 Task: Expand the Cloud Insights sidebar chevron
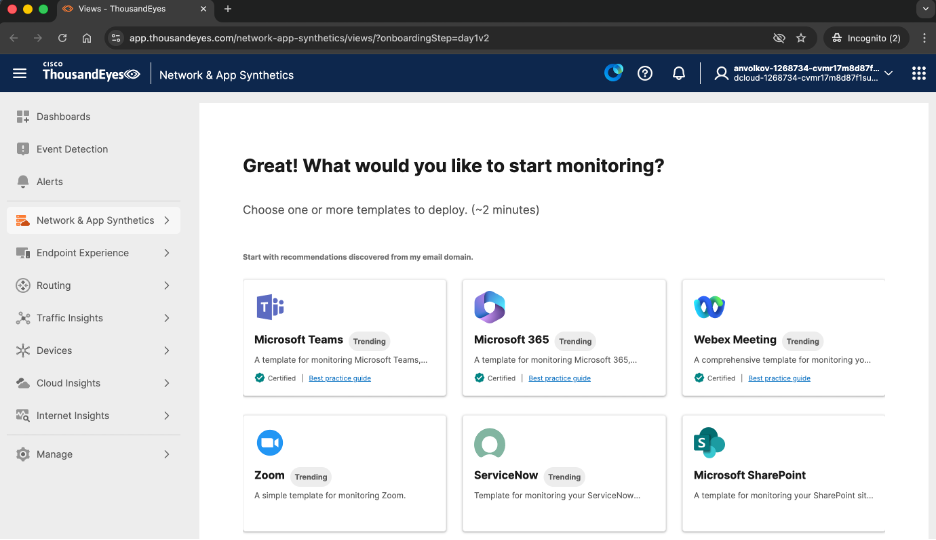pos(166,383)
